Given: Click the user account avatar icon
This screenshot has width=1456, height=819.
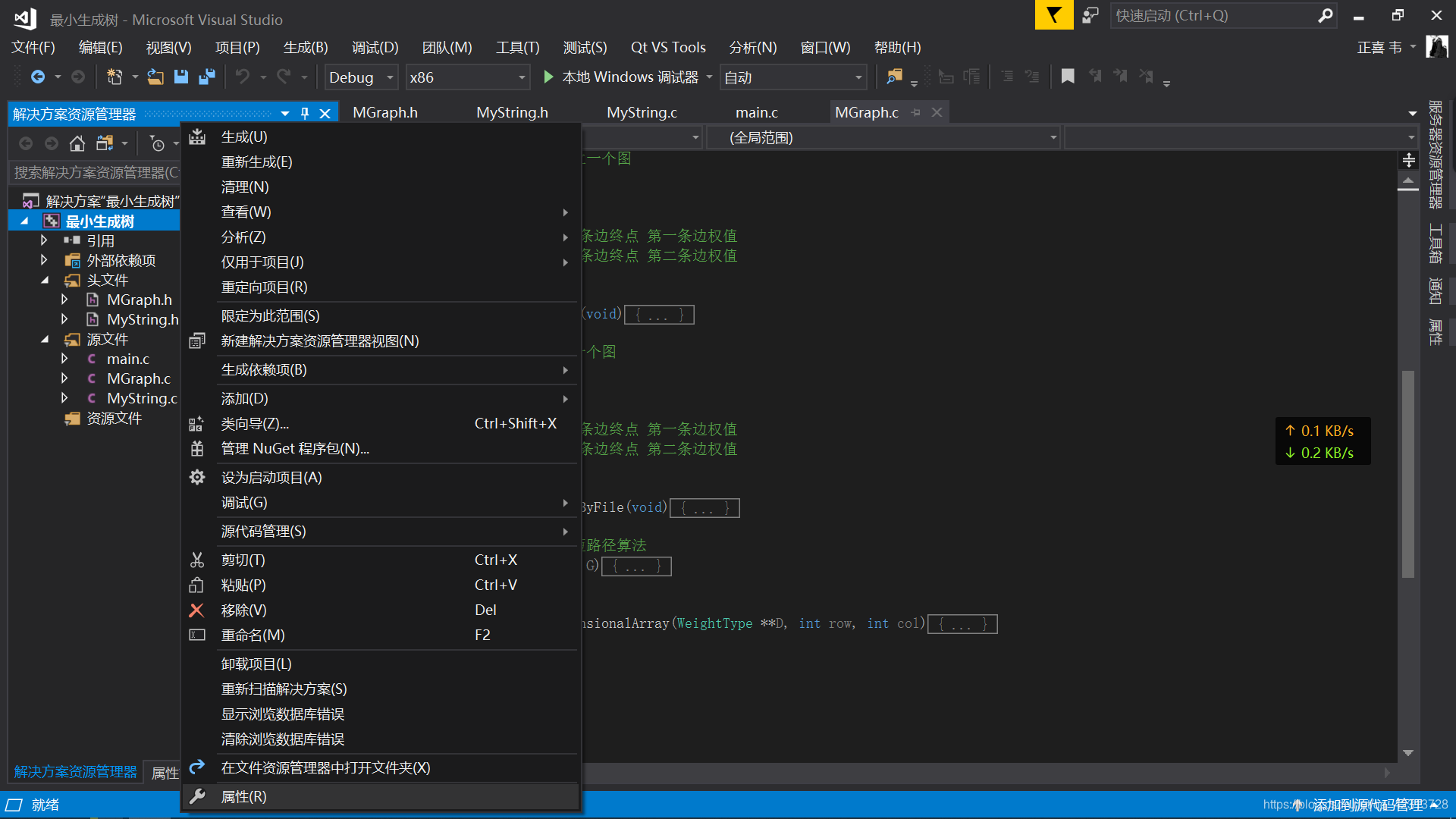Looking at the screenshot, I should [1436, 47].
